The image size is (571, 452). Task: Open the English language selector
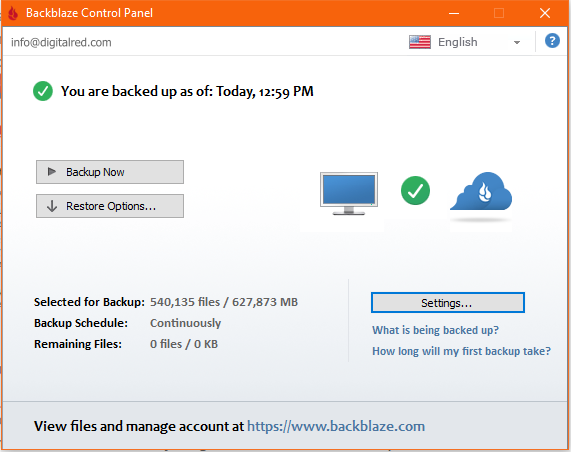(x=465, y=42)
